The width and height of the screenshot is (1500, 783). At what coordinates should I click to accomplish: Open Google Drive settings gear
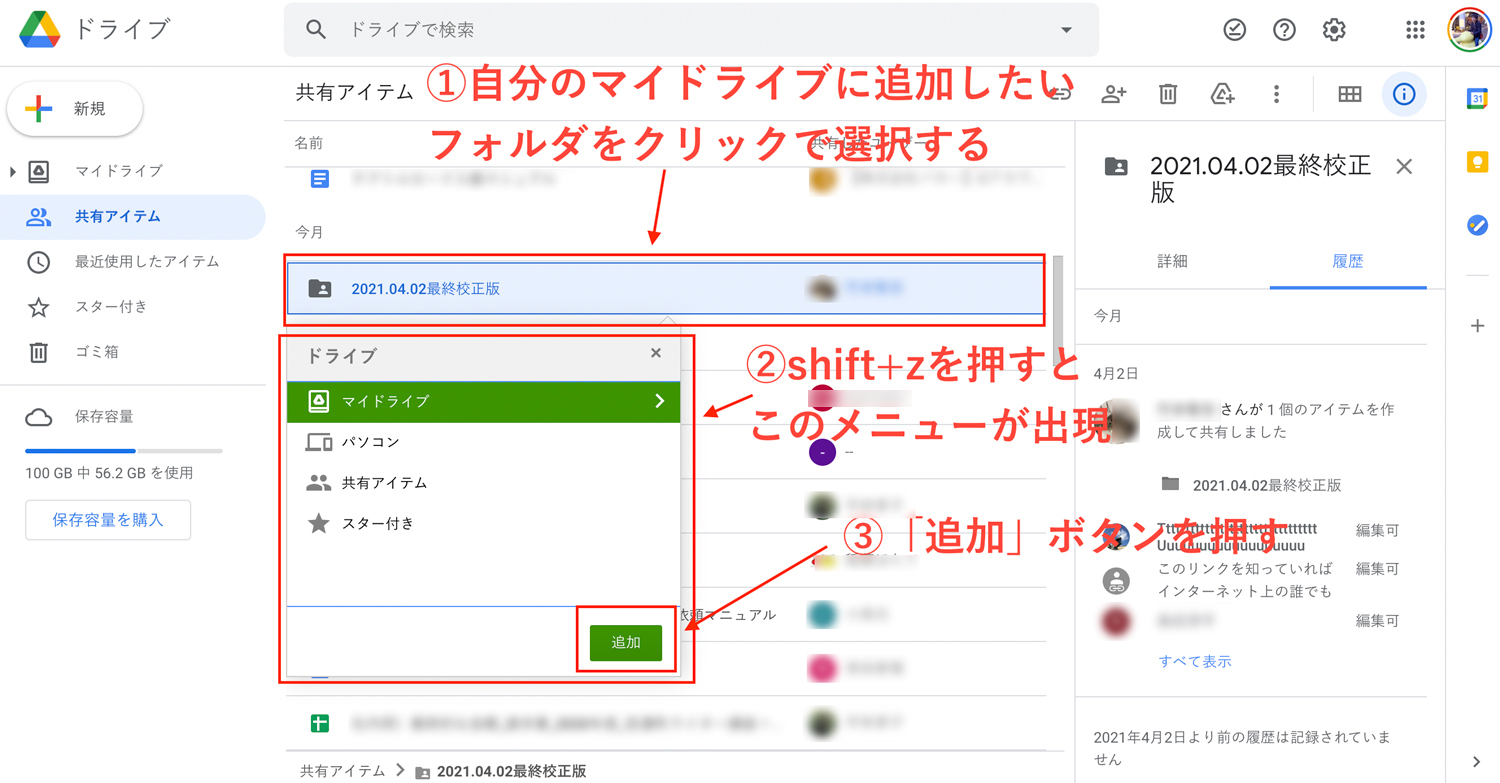click(x=1334, y=29)
